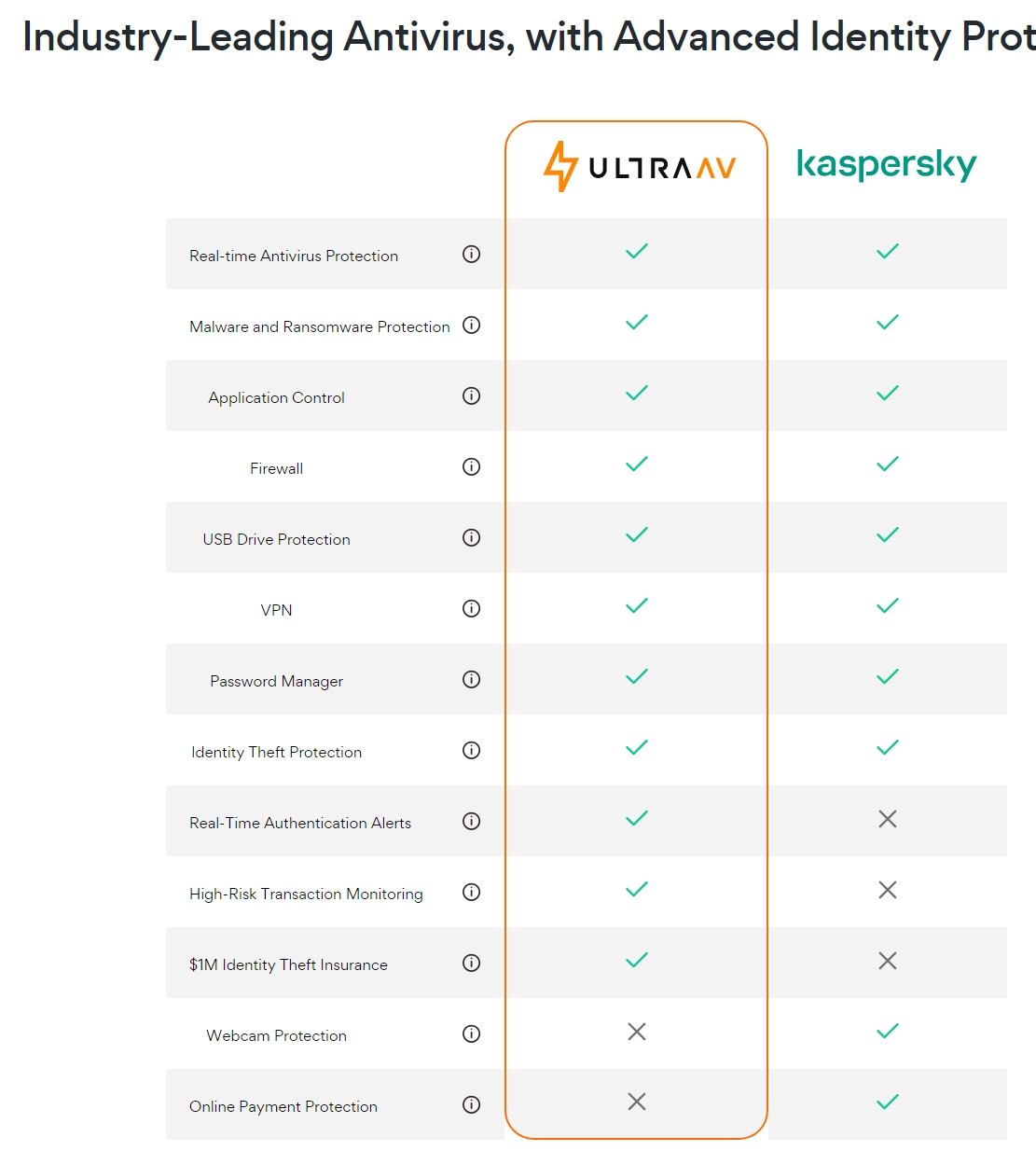
Task: Open Online Payment Protection info icon
Action: point(472,1104)
